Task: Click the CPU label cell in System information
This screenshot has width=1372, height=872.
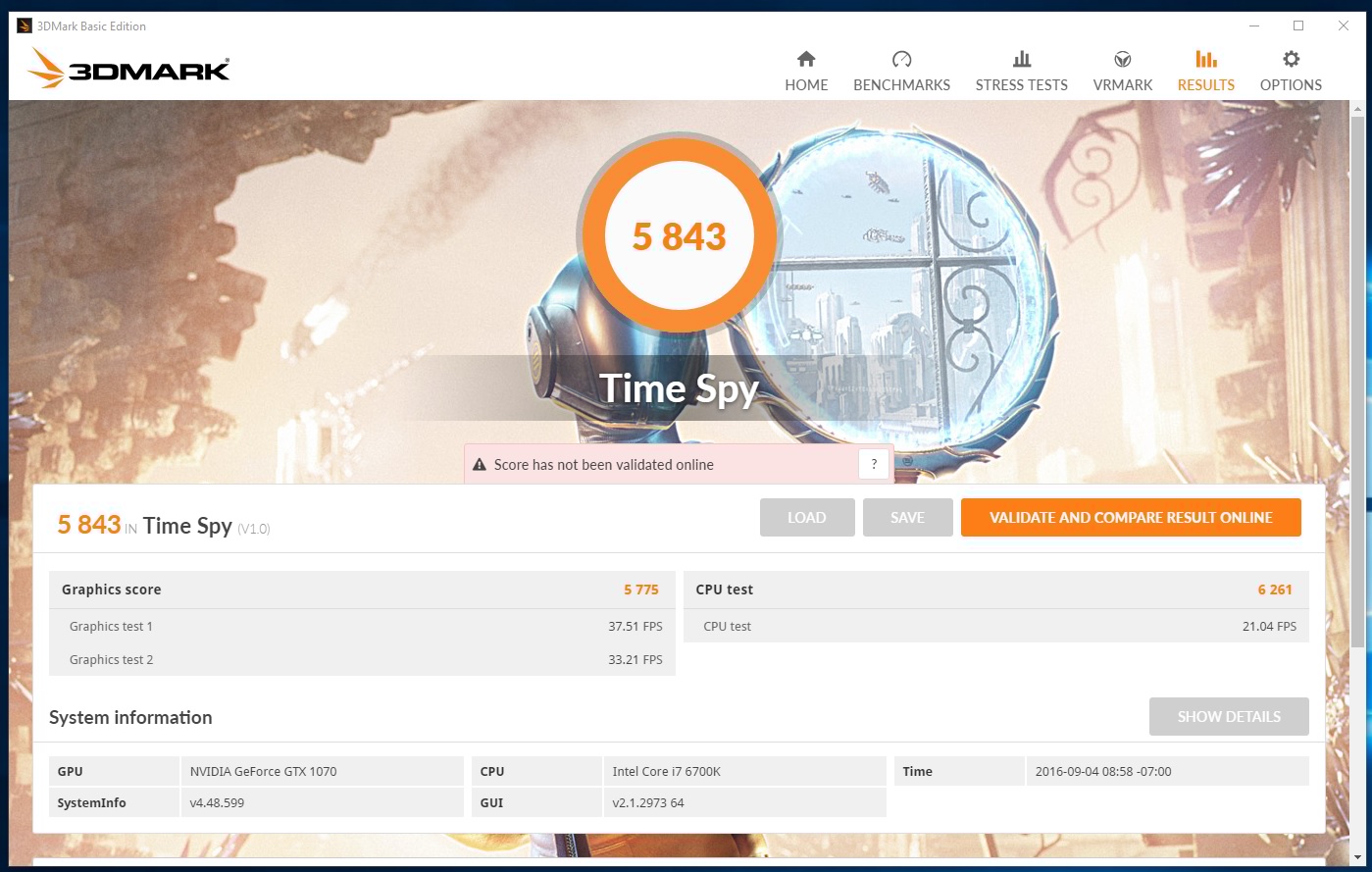Action: pyautogui.click(x=536, y=772)
